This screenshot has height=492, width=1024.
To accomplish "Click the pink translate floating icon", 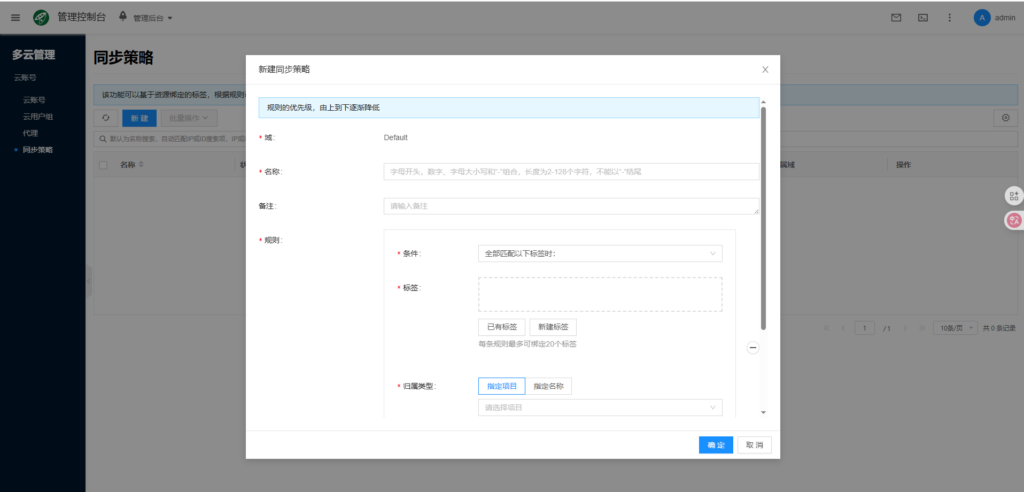I will tap(1014, 220).
